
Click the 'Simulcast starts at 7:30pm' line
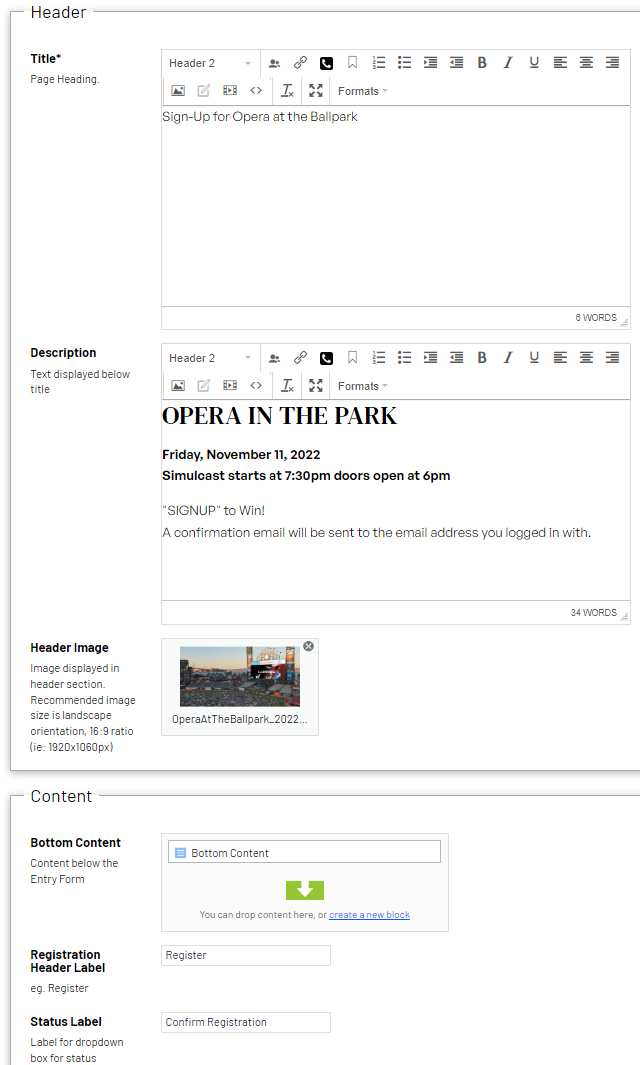click(x=306, y=475)
